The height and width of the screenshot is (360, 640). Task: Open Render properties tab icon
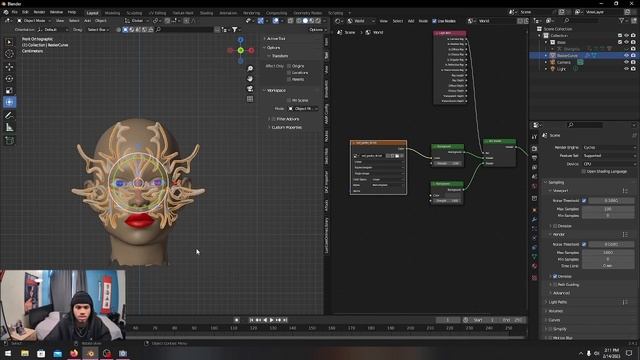click(x=534, y=149)
